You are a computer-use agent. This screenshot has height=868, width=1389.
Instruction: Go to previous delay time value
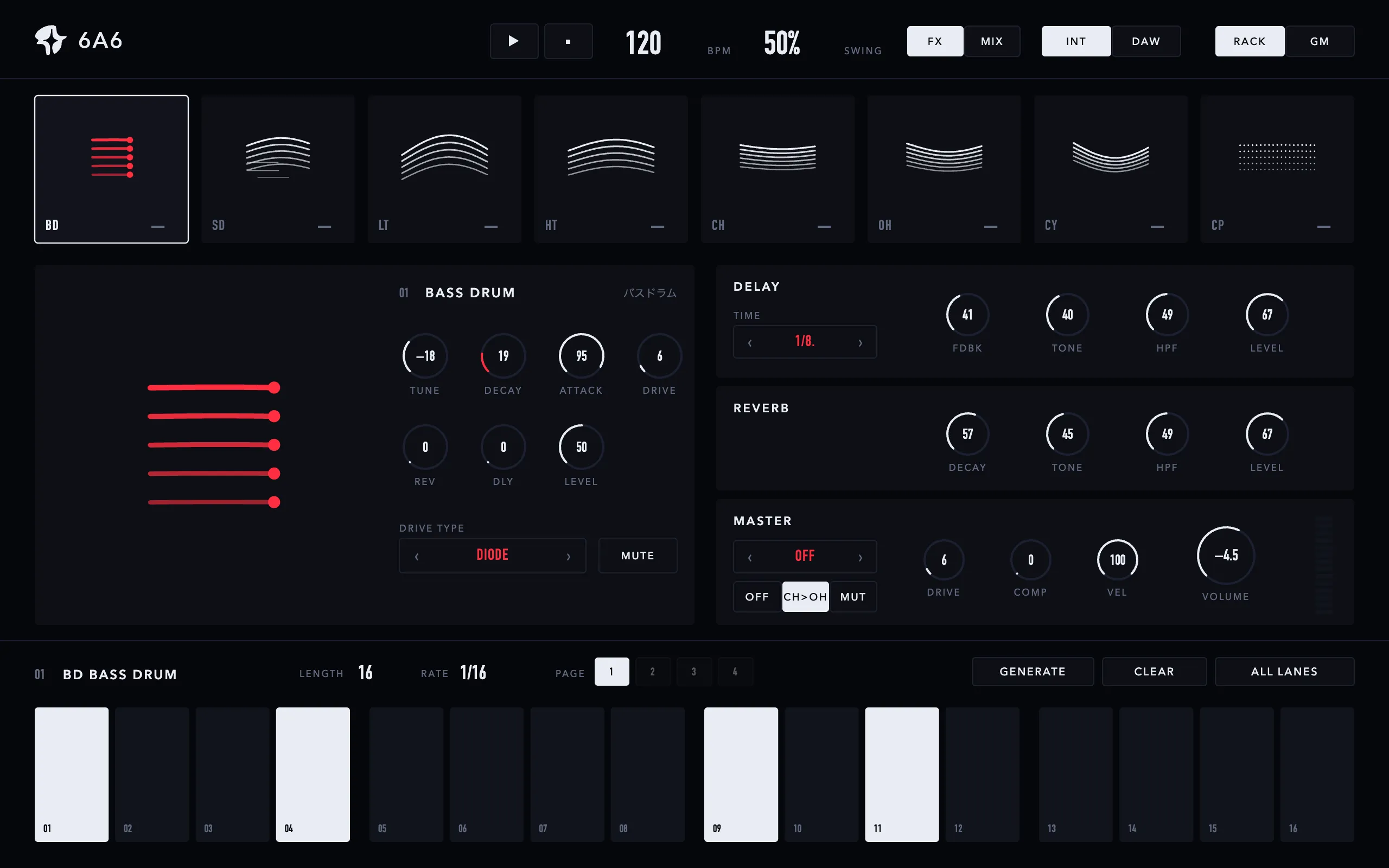750,343
